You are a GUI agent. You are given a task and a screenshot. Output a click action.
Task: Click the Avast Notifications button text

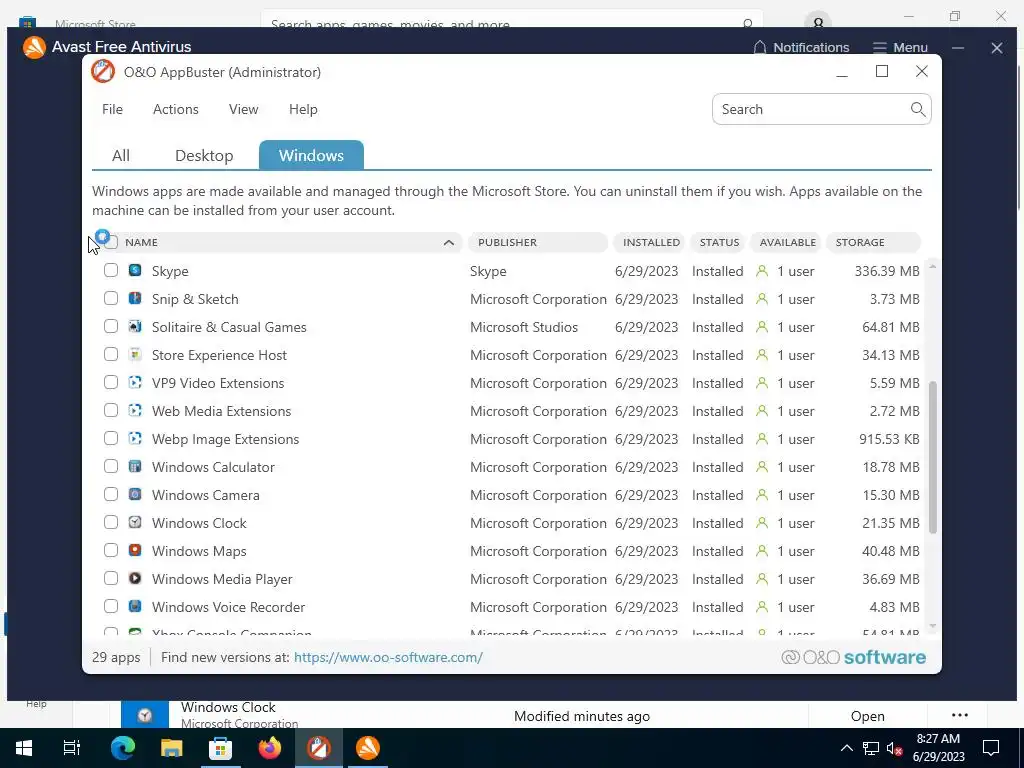click(x=811, y=48)
